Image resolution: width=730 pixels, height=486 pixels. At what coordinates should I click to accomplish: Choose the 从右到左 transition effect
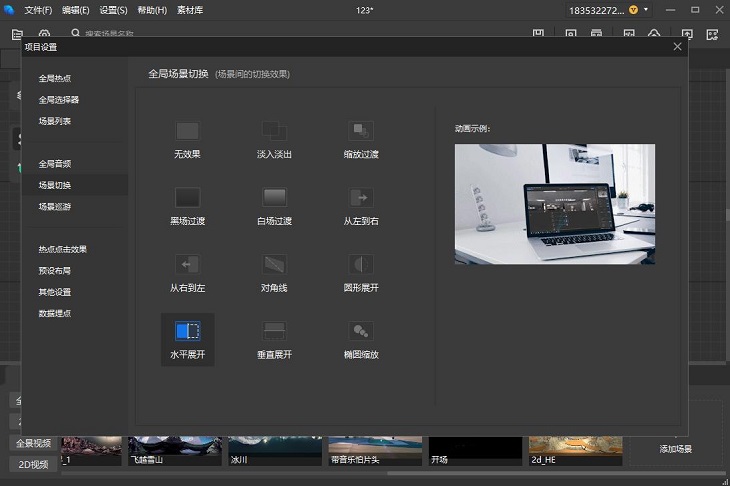coord(187,264)
